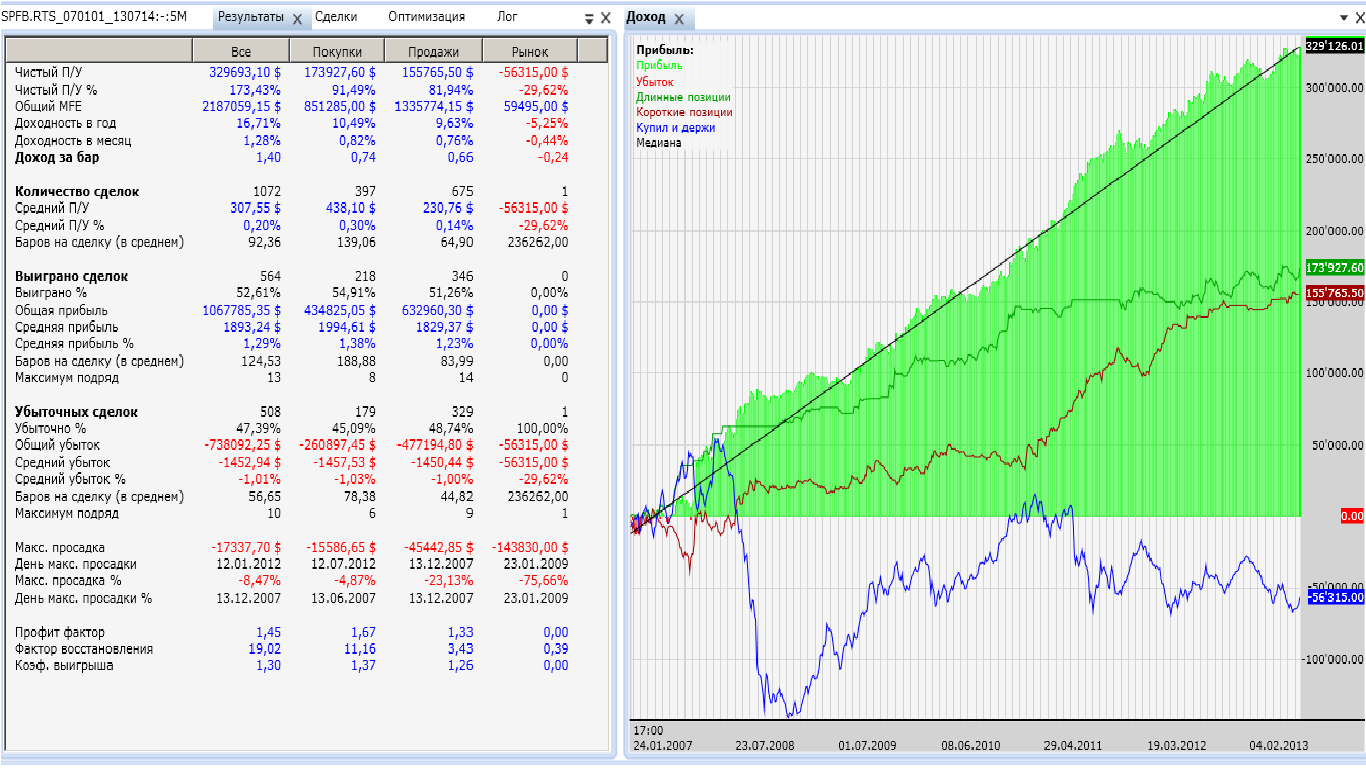The width and height of the screenshot is (1366, 768).
Task: Click the Все column header
Action: pyautogui.click(x=241, y=51)
